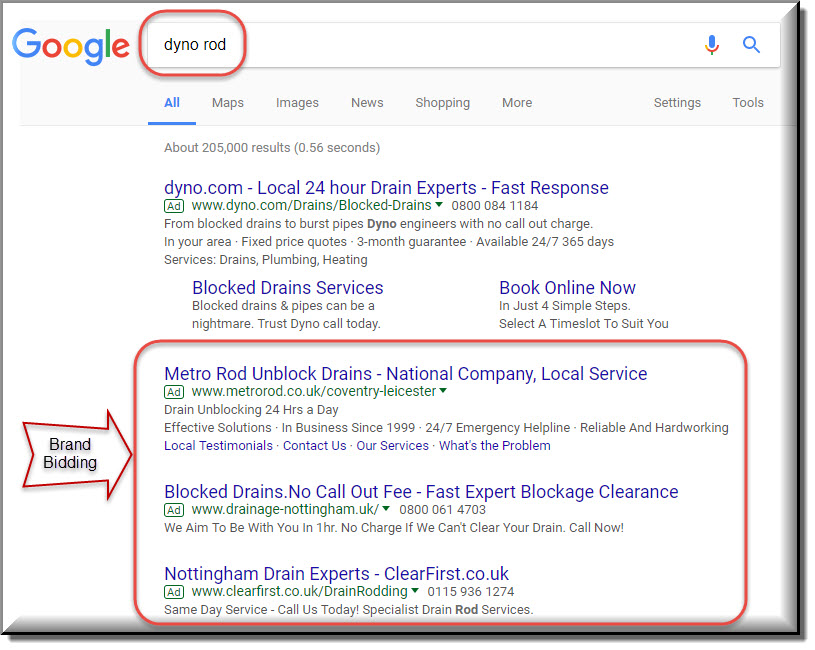Open dyno.com Local 24 hour Drain Experts ad
Viewport: 815px width, 650px height.
386,188
